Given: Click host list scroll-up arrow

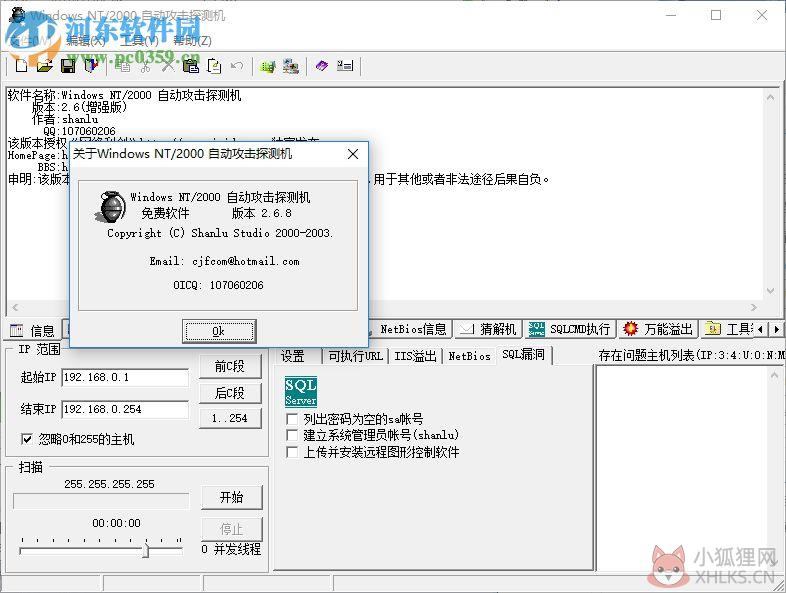Looking at the screenshot, I should (774, 375).
